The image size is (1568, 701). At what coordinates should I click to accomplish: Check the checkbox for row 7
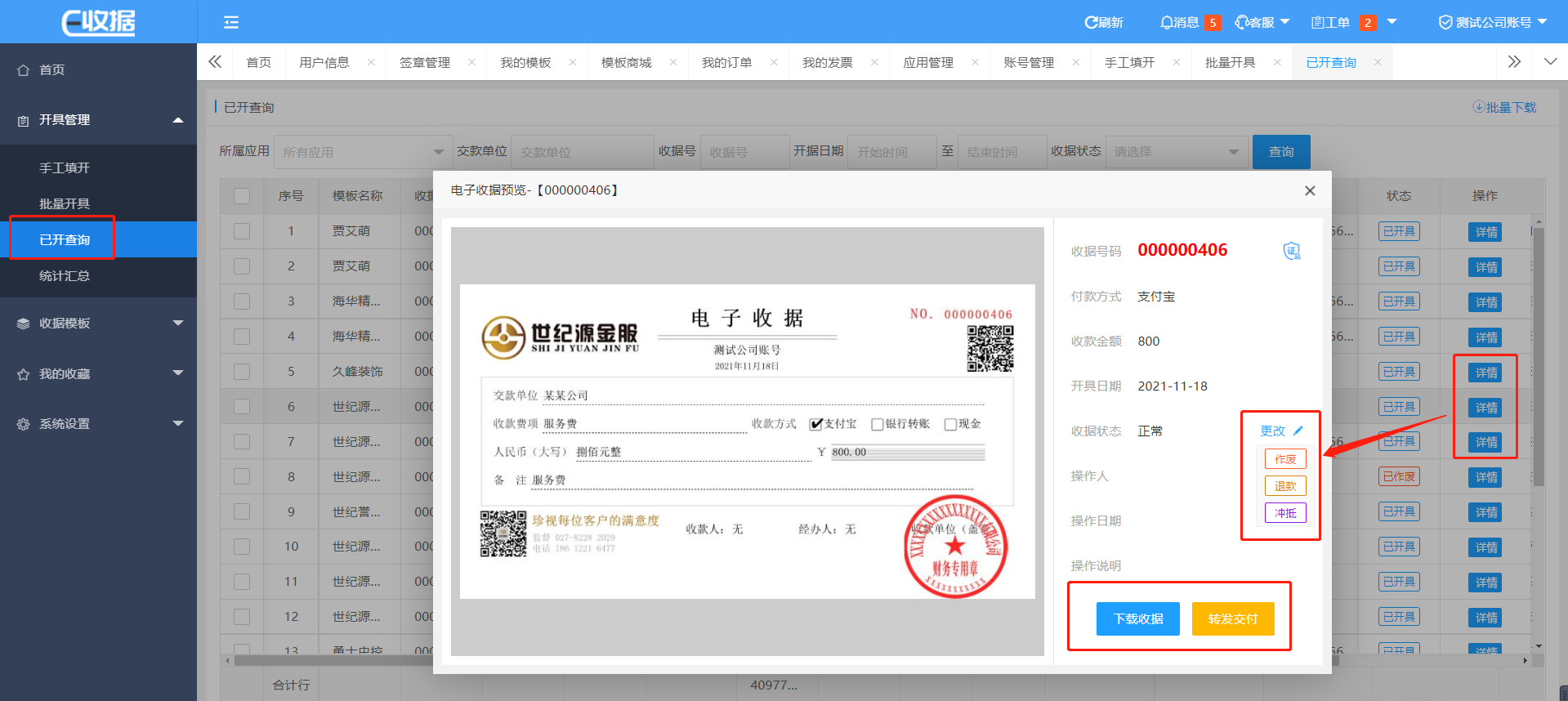pos(242,441)
